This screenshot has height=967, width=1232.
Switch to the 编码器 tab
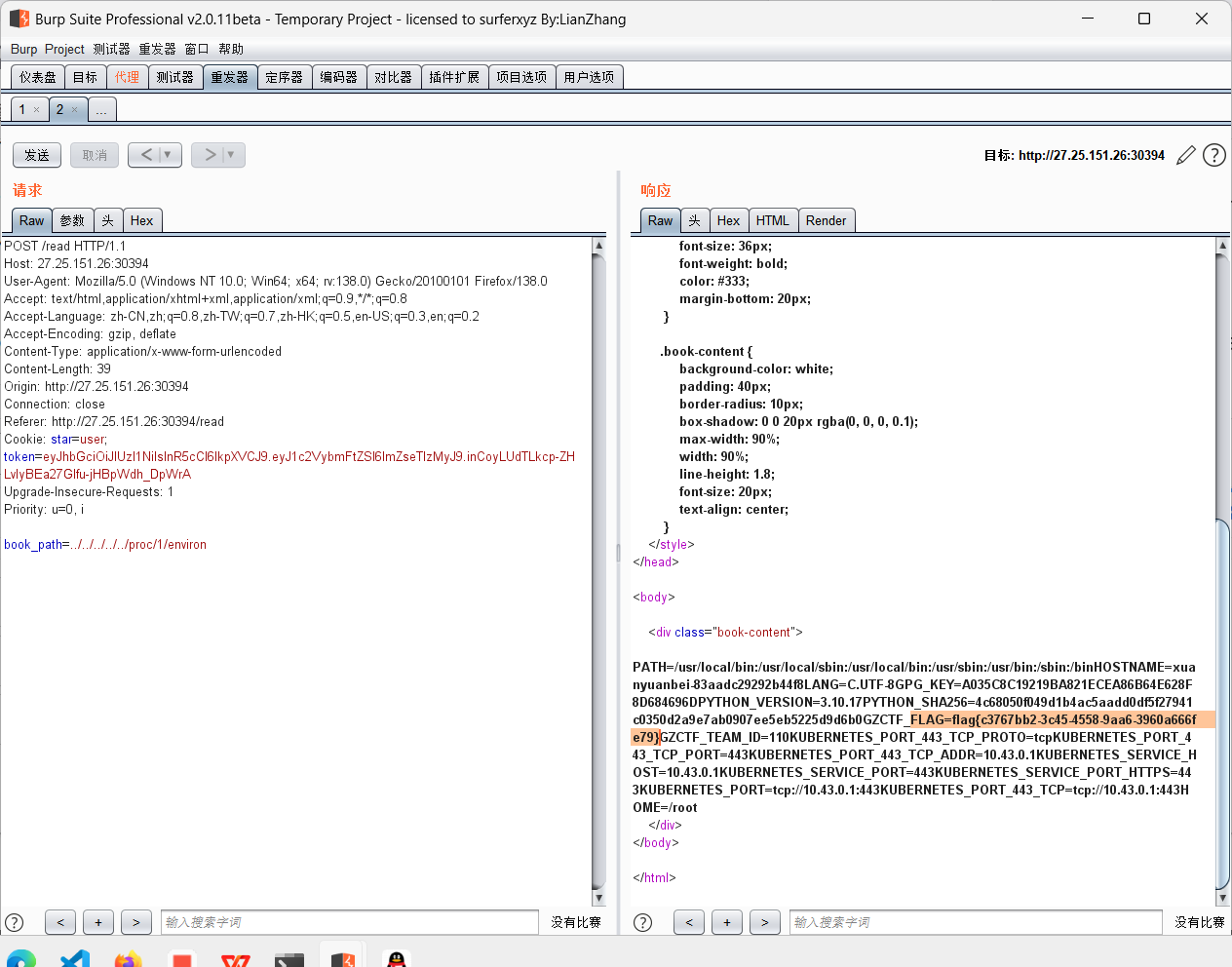tap(338, 77)
